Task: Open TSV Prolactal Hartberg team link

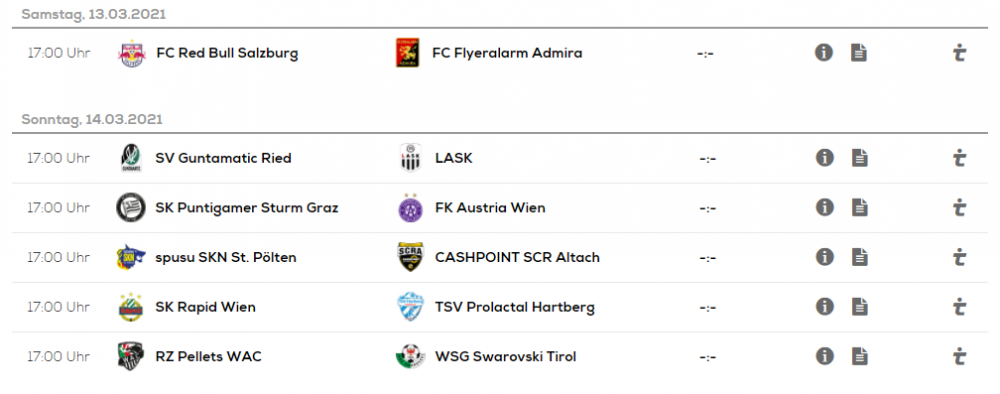Action: point(515,307)
